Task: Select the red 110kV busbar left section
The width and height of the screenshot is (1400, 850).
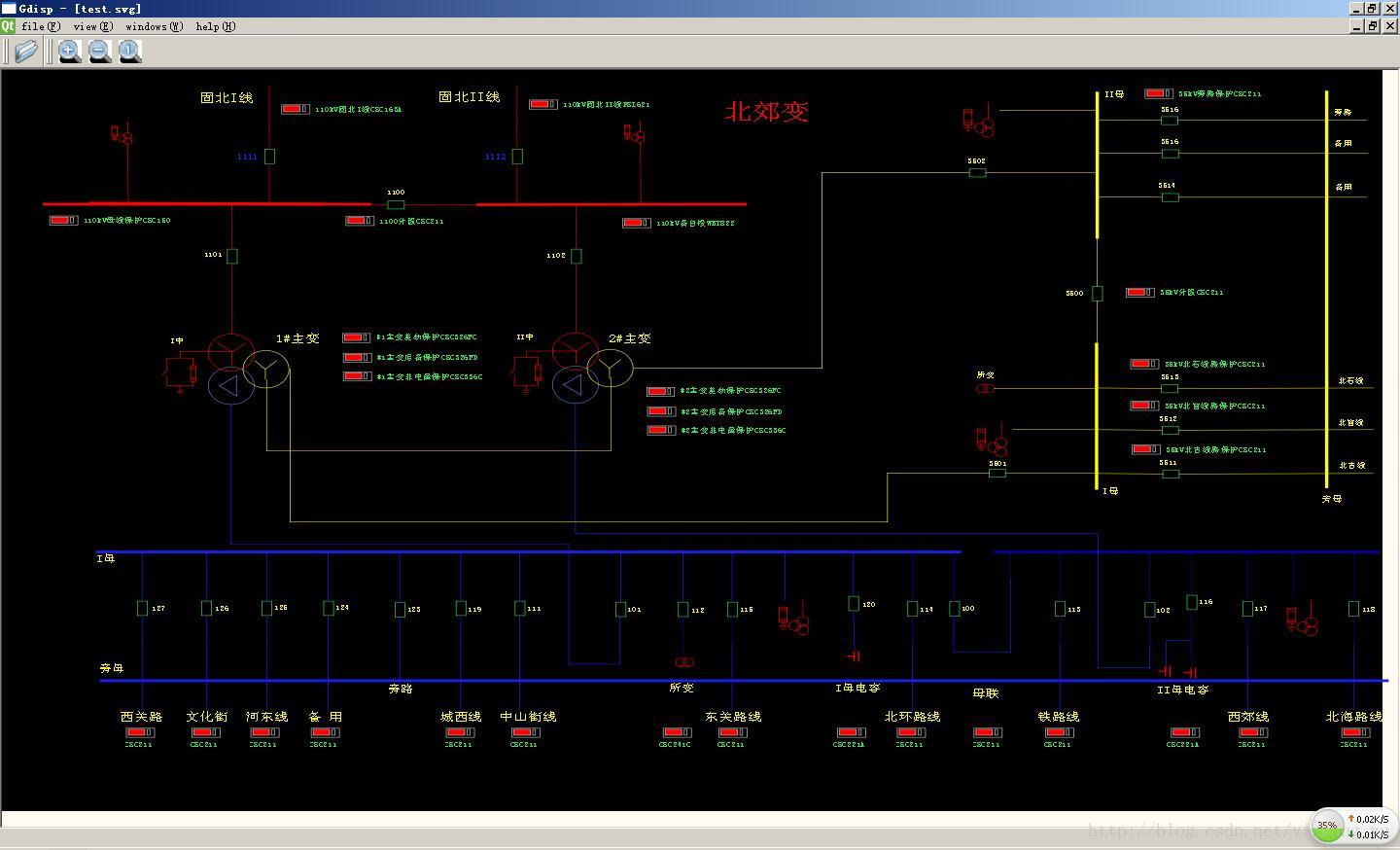Action: [207, 204]
